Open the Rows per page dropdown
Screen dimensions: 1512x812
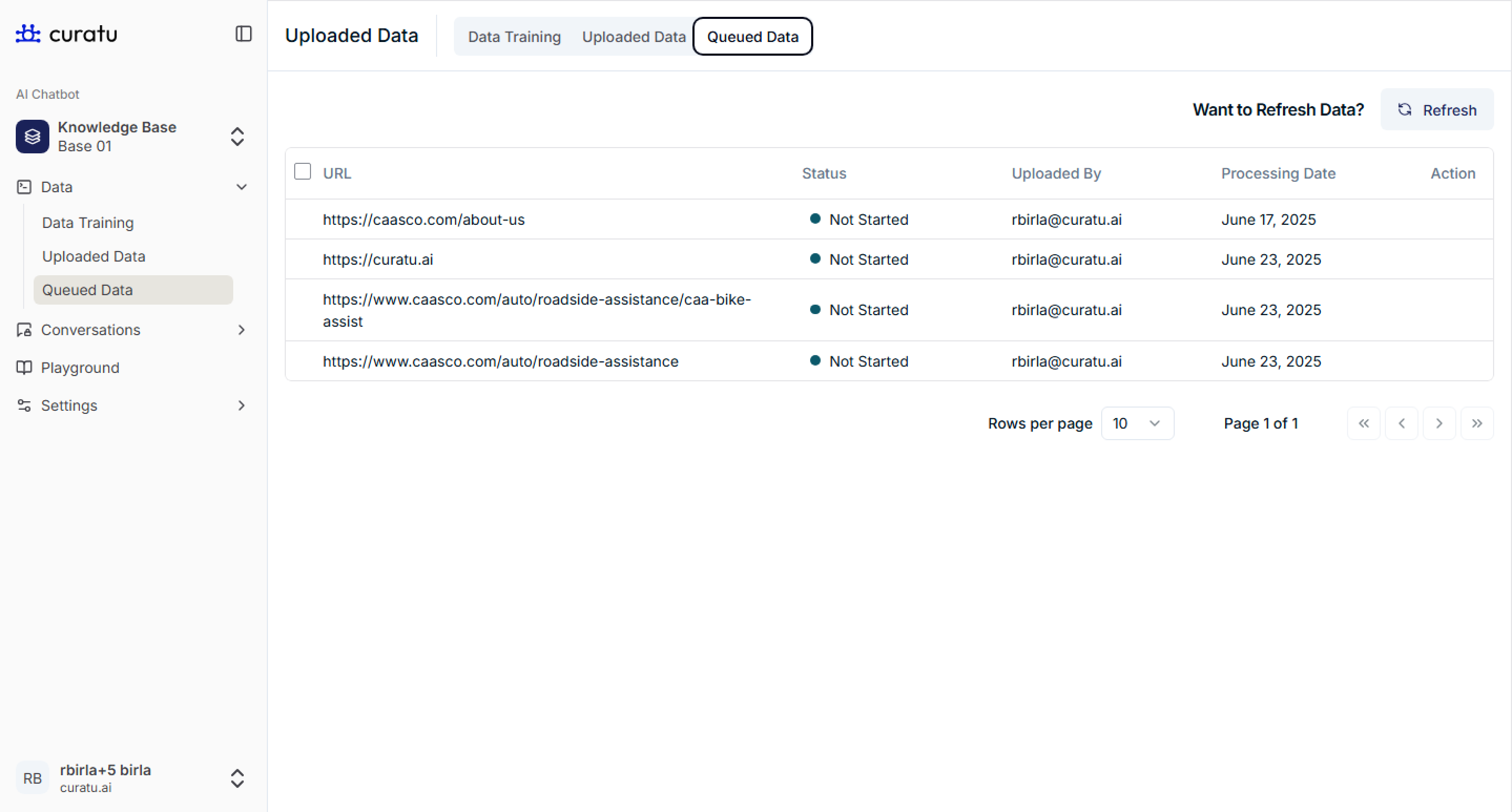pyautogui.click(x=1137, y=423)
